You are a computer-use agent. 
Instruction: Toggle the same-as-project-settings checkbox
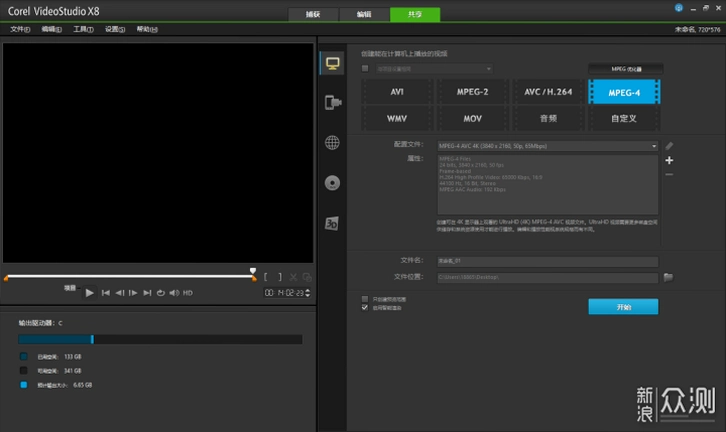coord(365,69)
